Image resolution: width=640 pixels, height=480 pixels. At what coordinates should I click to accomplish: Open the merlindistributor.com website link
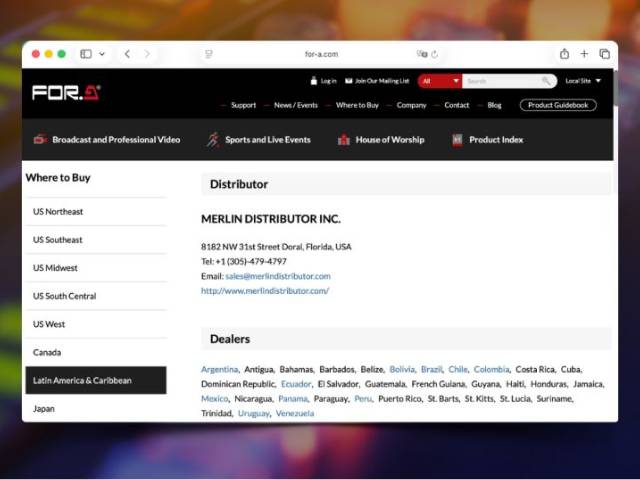coord(265,291)
